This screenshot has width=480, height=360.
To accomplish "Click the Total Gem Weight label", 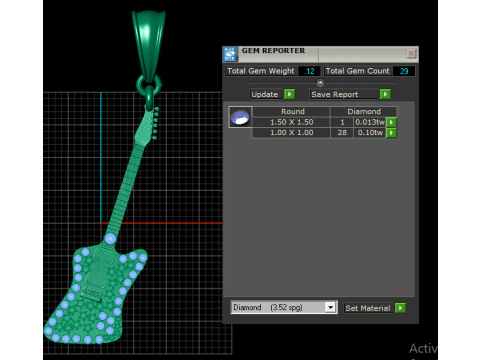I will [x=261, y=71].
